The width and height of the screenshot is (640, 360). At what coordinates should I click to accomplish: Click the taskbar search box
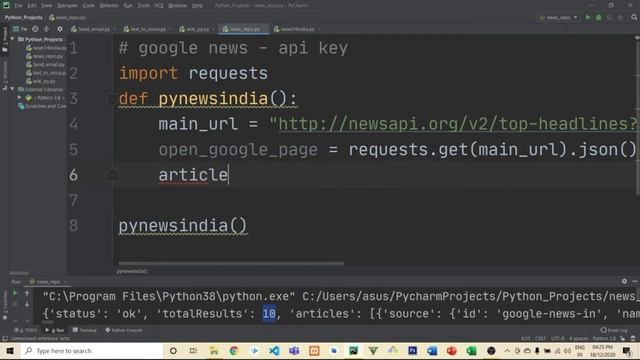91,351
